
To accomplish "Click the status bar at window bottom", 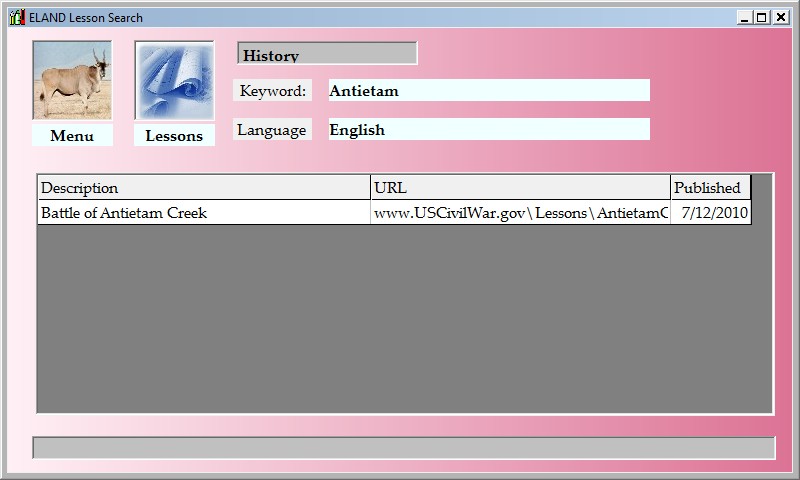I will [403, 448].
